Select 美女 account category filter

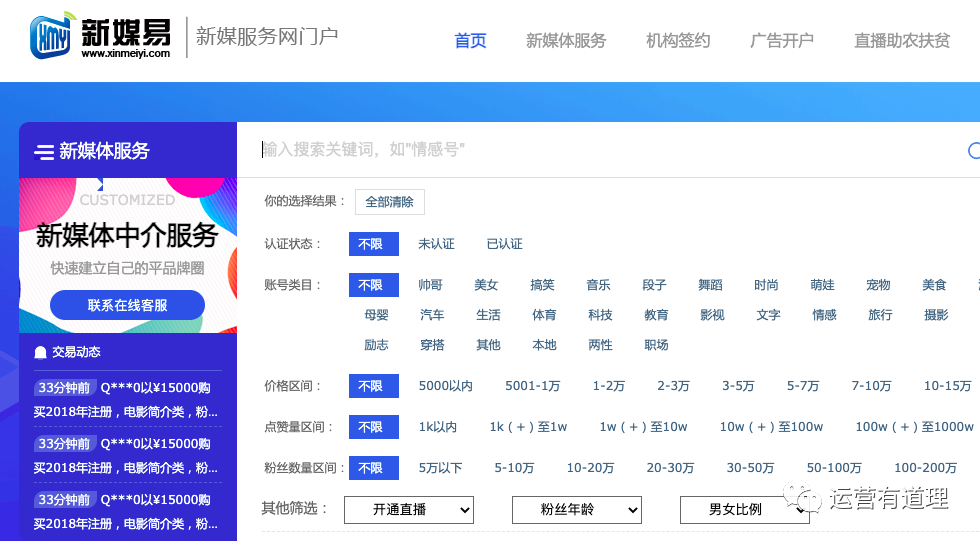(486, 285)
